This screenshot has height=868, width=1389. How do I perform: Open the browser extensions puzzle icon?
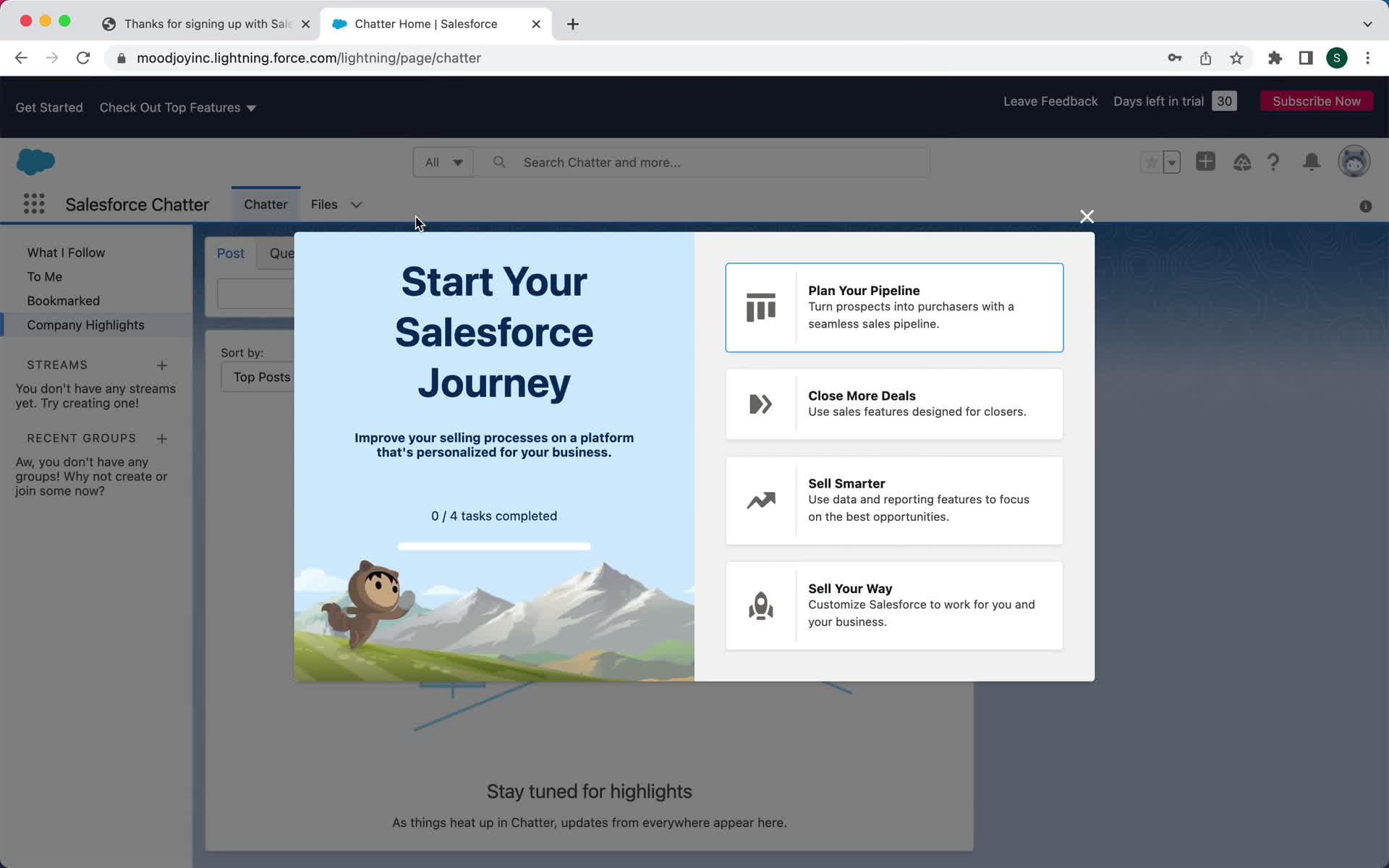tap(1275, 58)
